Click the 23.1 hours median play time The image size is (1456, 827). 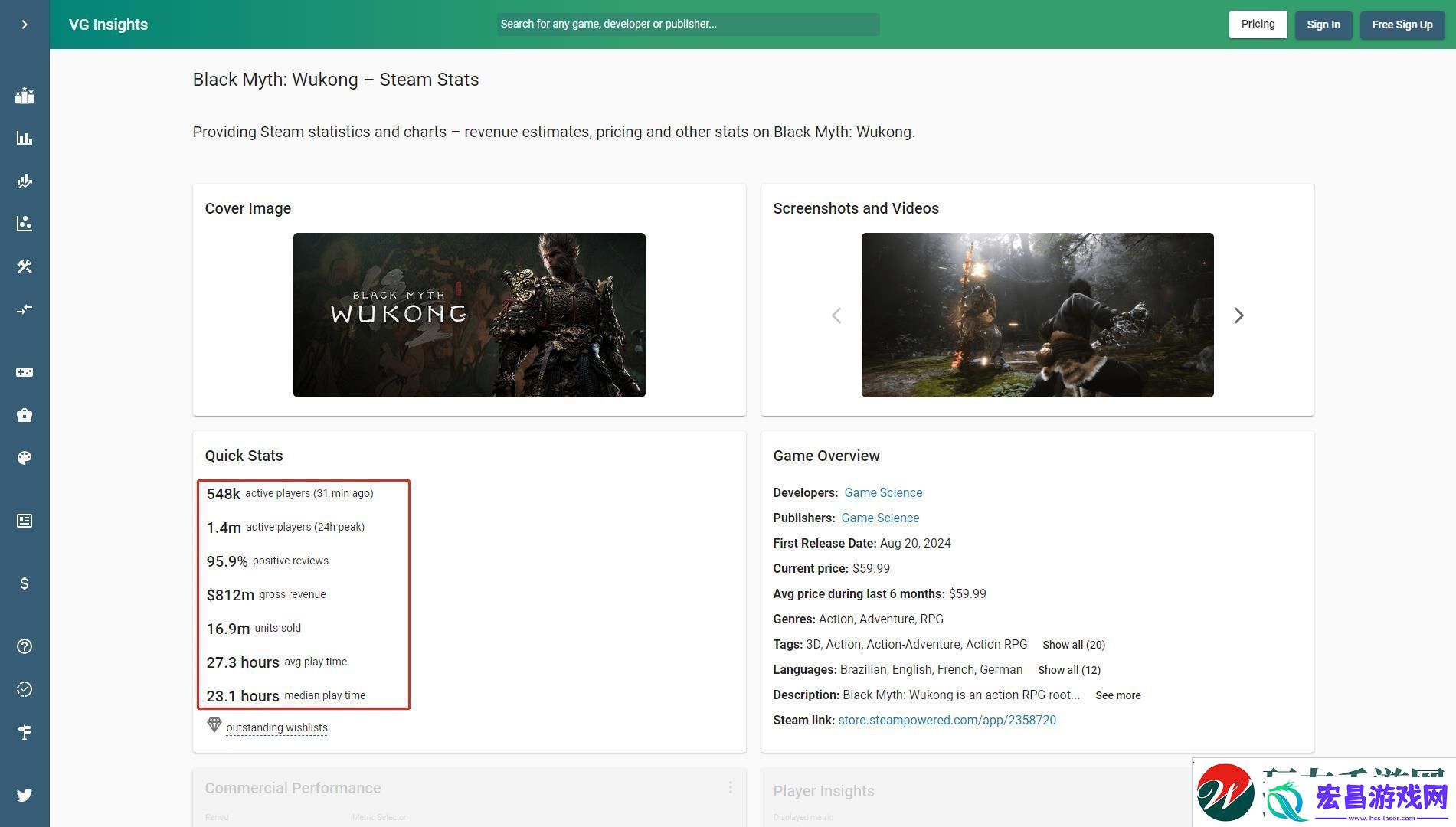[x=286, y=696]
